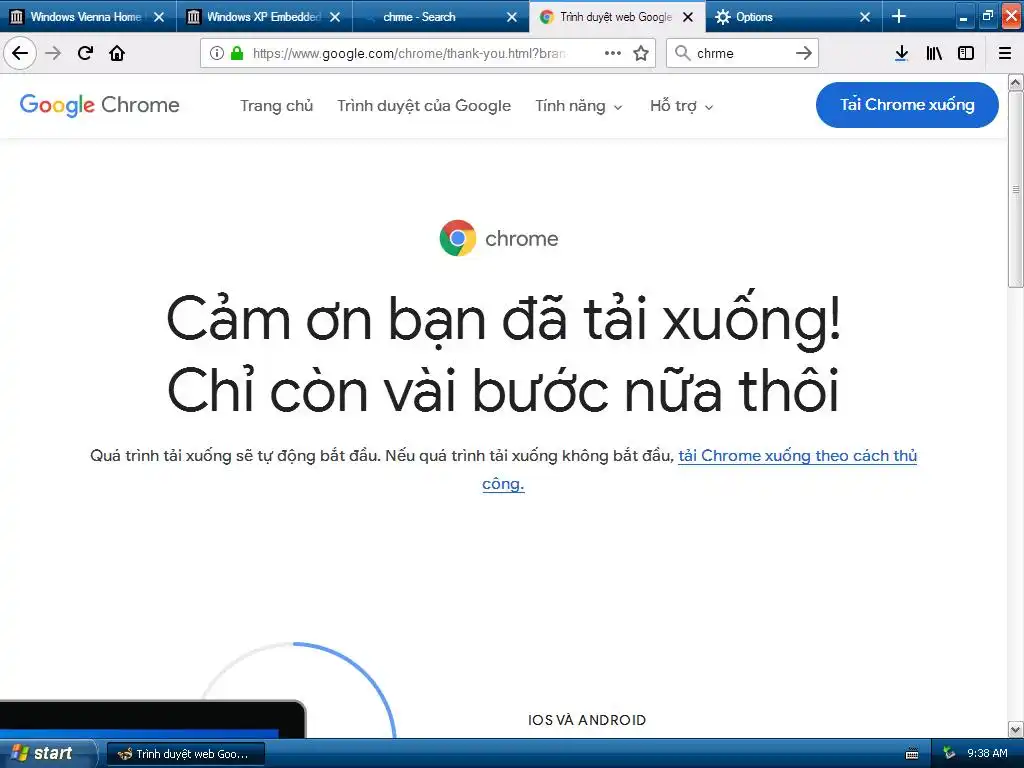Open the hamburger application menu
This screenshot has width=1024, height=768.
1005,53
